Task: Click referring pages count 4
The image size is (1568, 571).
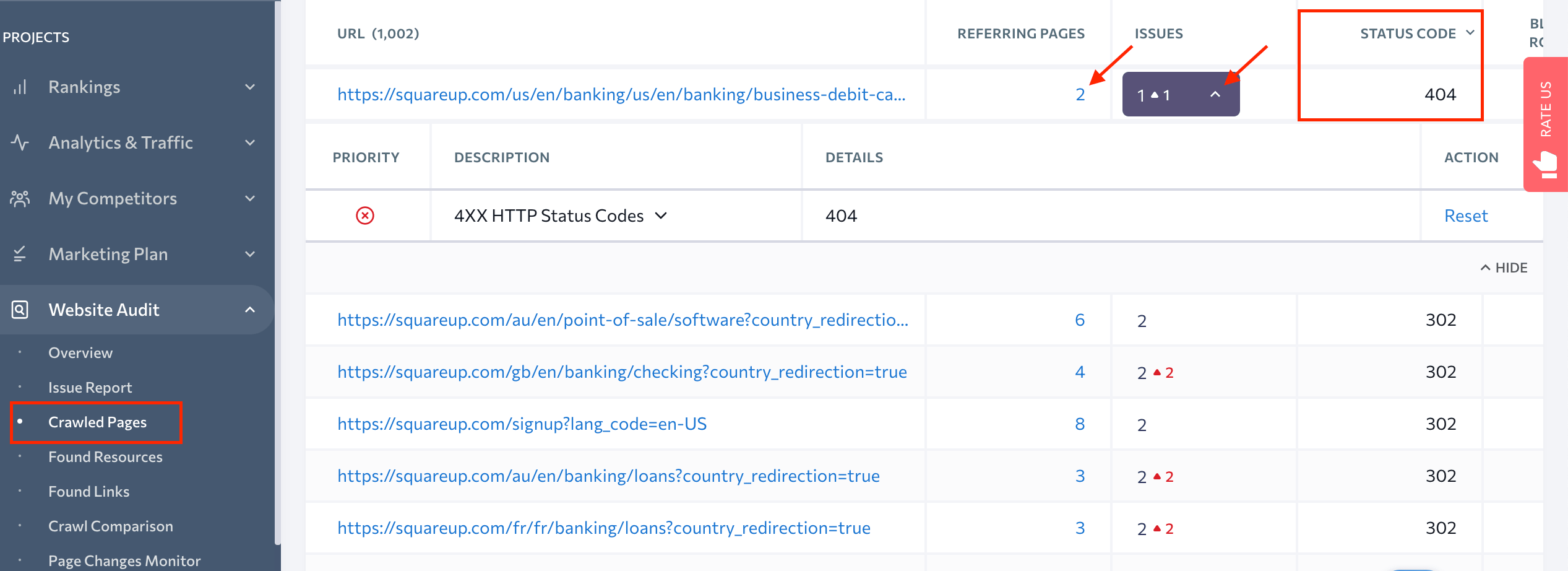Action: click(x=1080, y=372)
